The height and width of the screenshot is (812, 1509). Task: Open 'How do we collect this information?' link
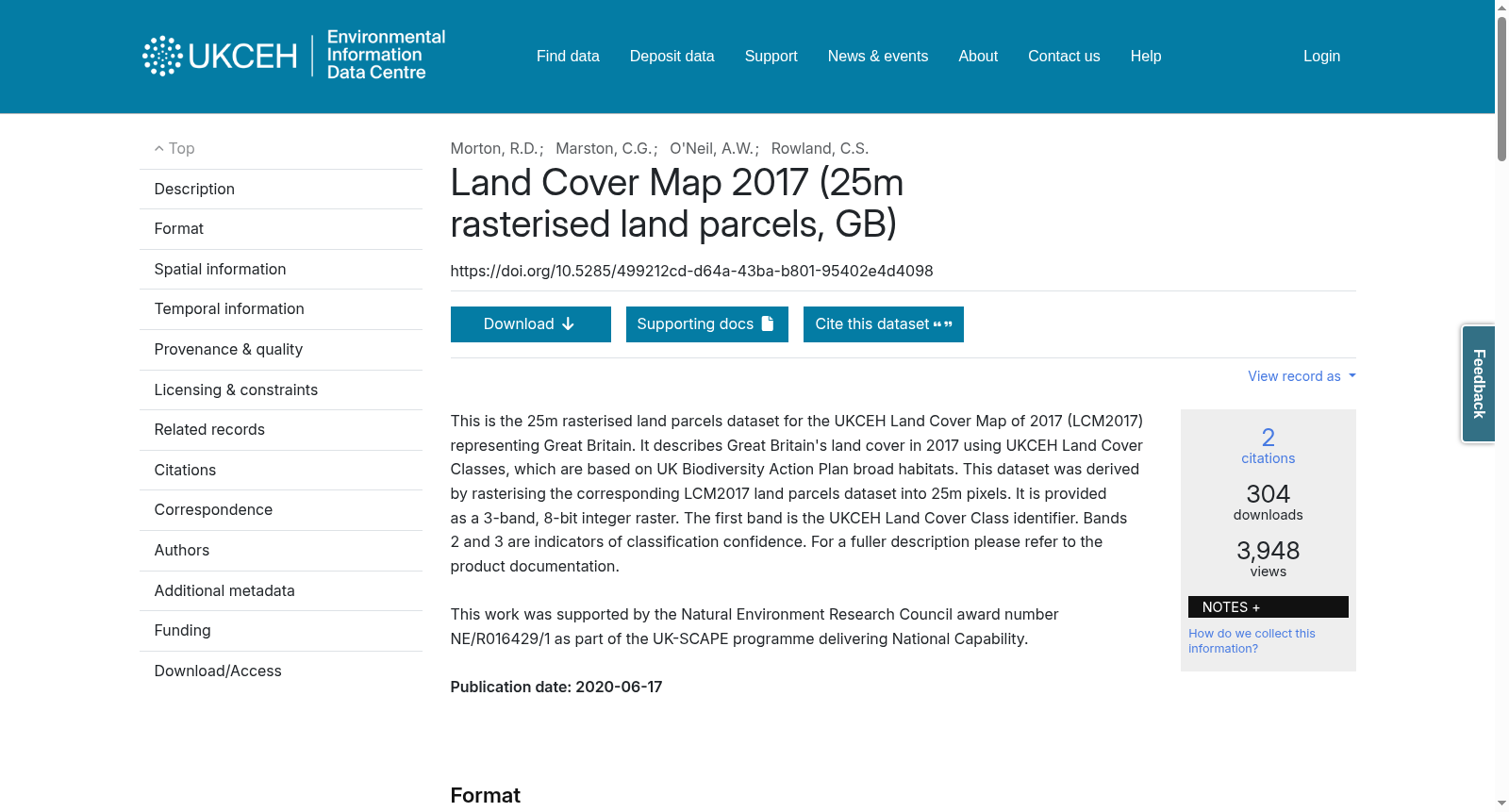pos(1252,641)
